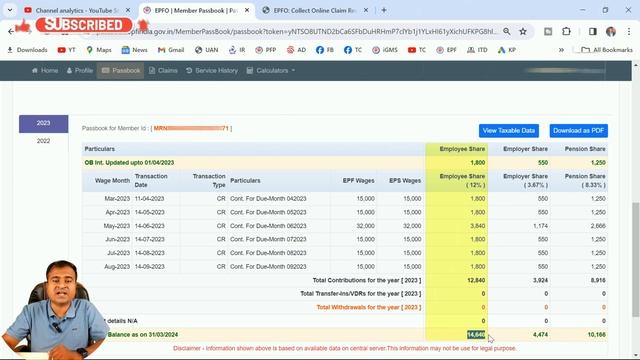Open the iGMS bookmark
640x360 pixels.
click(385, 50)
